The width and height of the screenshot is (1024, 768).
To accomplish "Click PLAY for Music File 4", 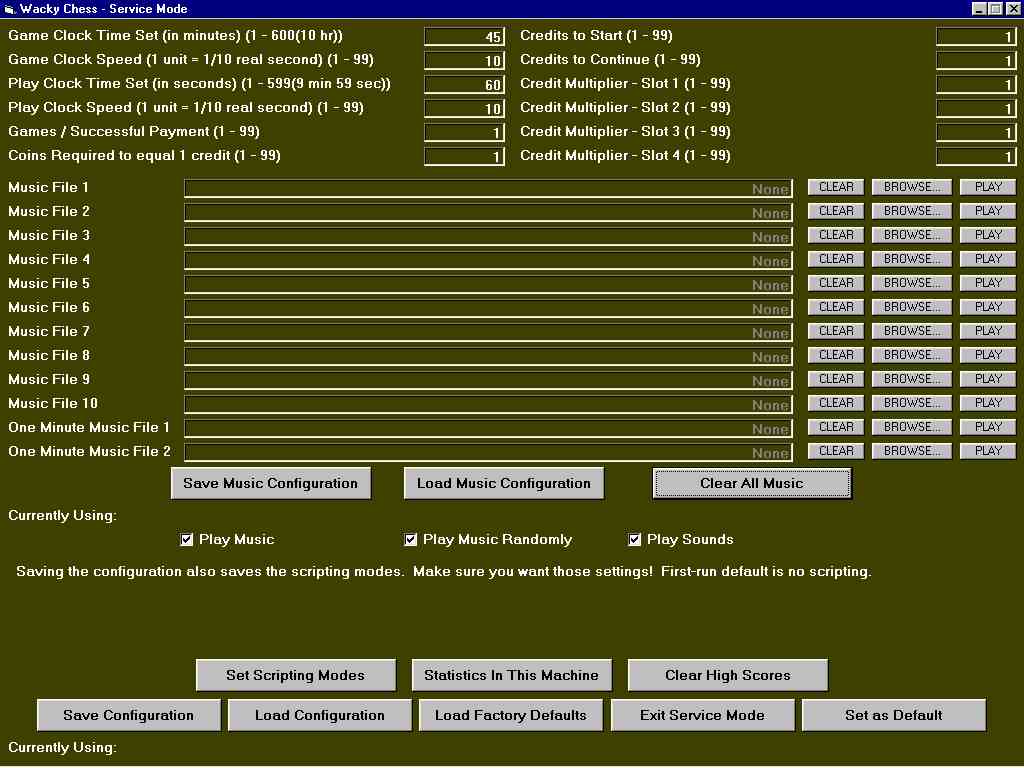I will click(988, 259).
